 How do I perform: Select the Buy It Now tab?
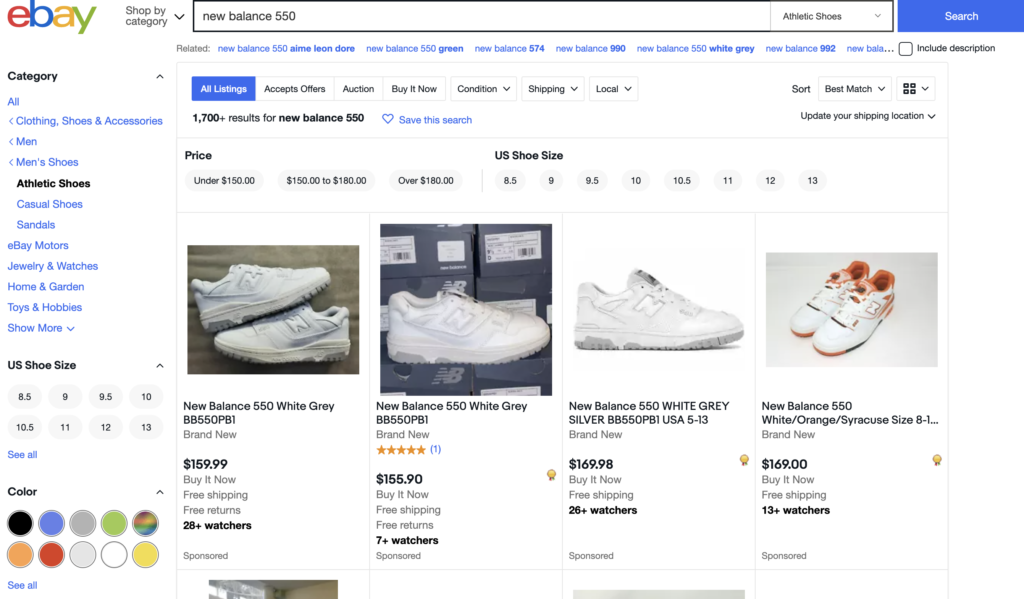coord(413,89)
